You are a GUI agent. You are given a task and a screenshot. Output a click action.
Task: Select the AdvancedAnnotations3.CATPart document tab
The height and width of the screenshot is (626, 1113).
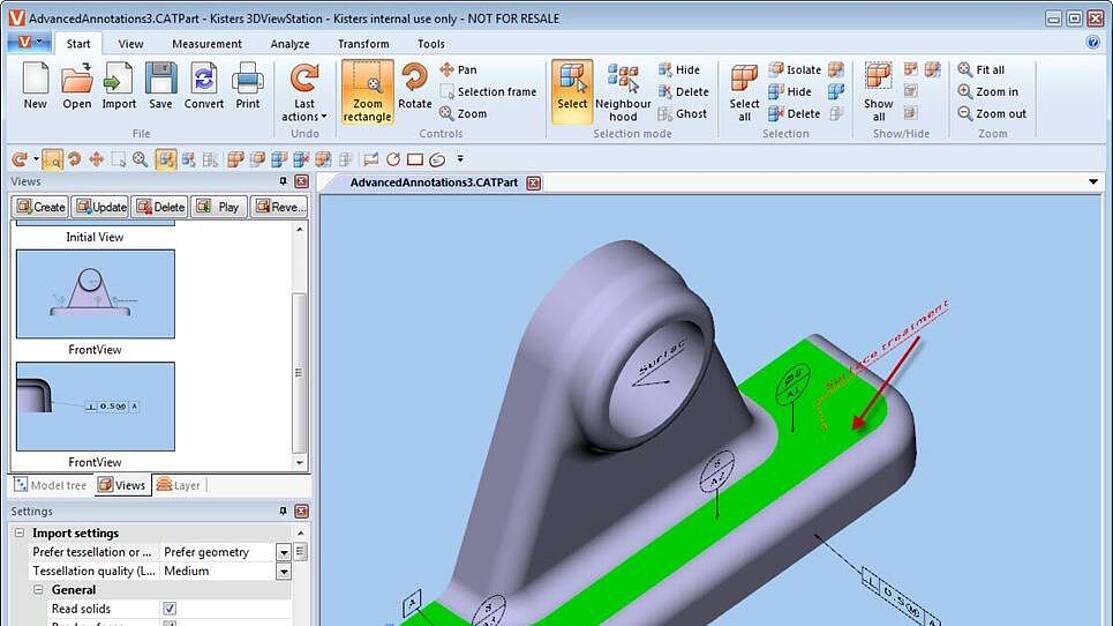tap(434, 182)
